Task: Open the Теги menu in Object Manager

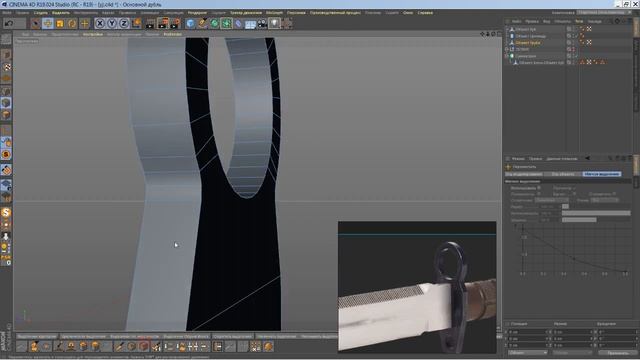Action: 579,21
